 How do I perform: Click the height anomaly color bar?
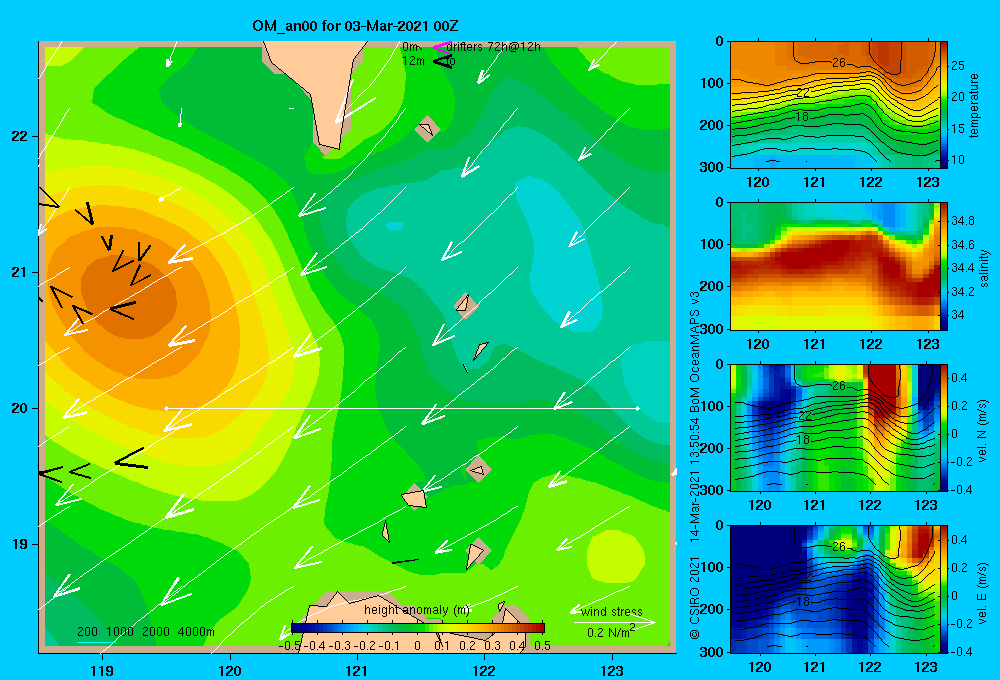[418, 628]
